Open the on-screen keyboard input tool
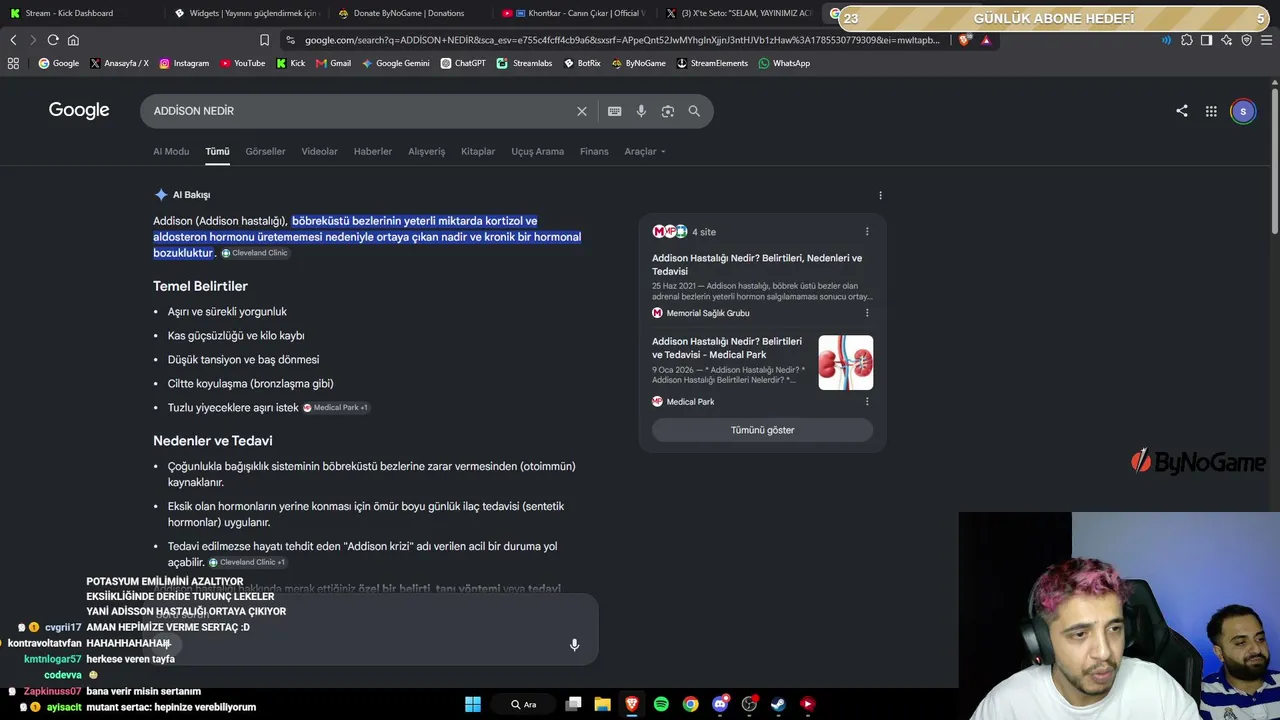 coord(614,111)
